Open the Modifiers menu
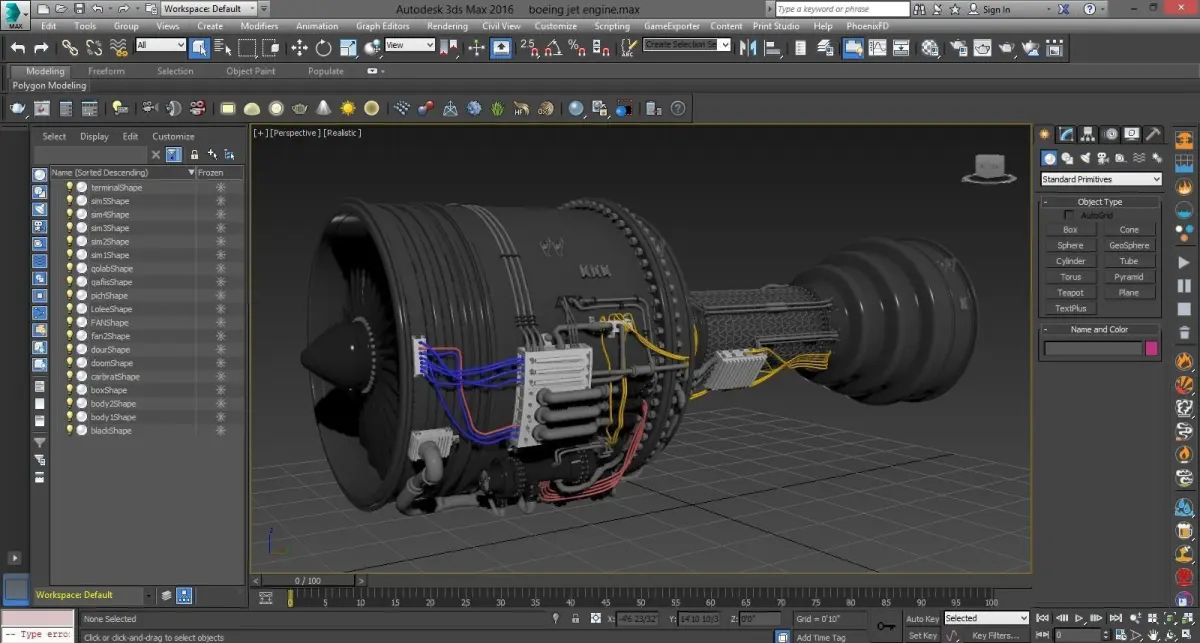This screenshot has height=643, width=1200. point(260,26)
